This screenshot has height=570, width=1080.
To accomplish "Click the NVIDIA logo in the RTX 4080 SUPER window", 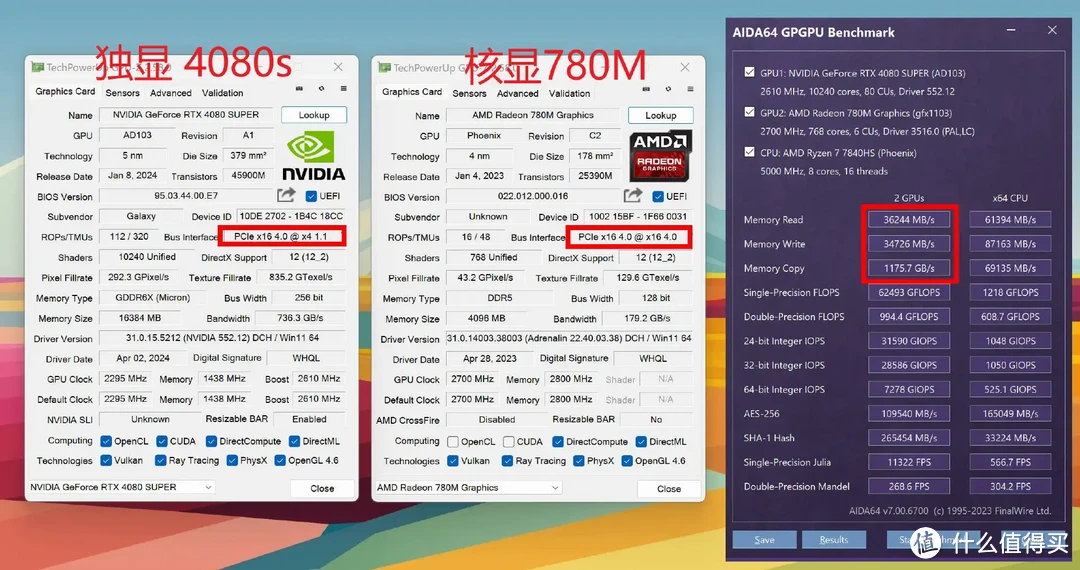I will pos(313,155).
